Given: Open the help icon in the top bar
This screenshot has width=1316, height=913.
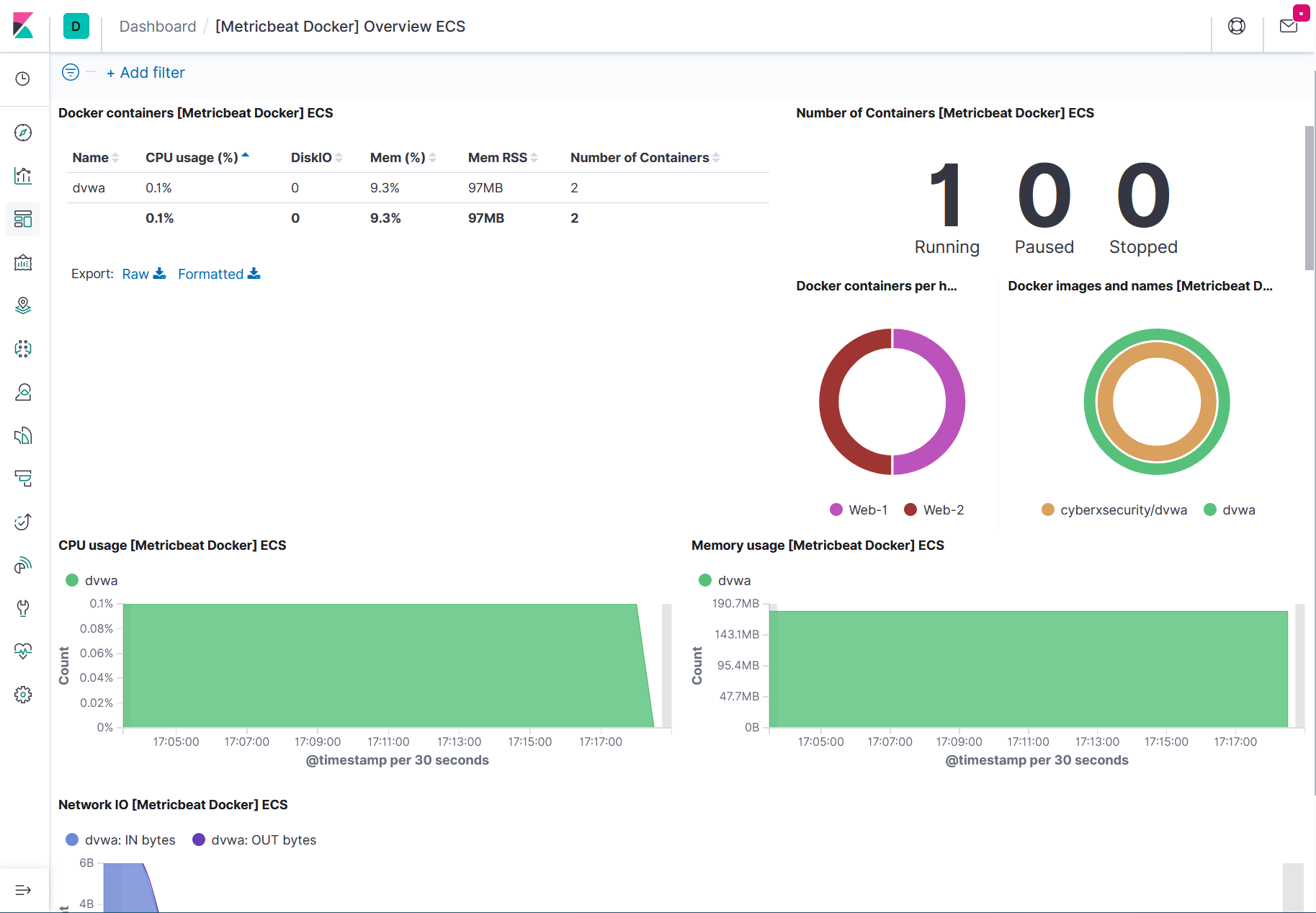Looking at the screenshot, I should [1237, 25].
